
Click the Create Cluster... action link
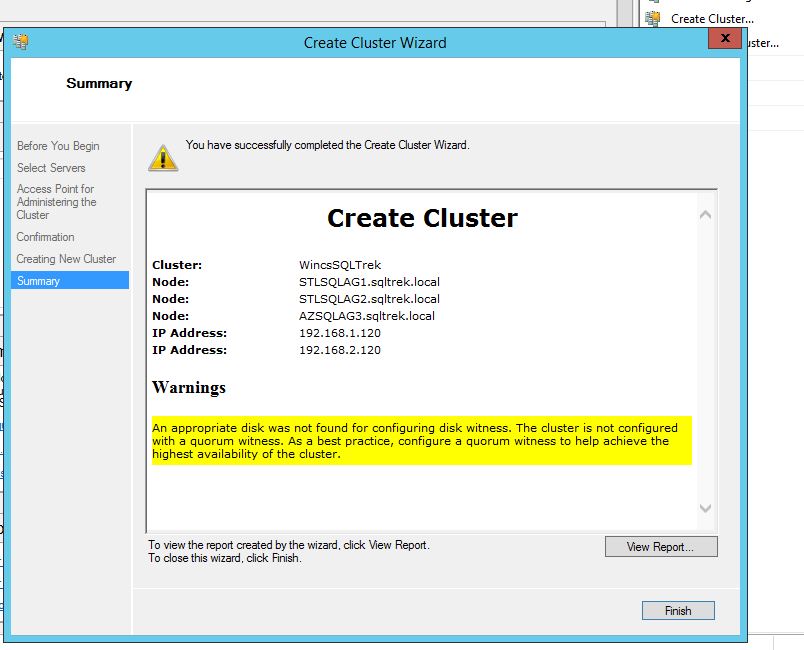click(x=712, y=18)
